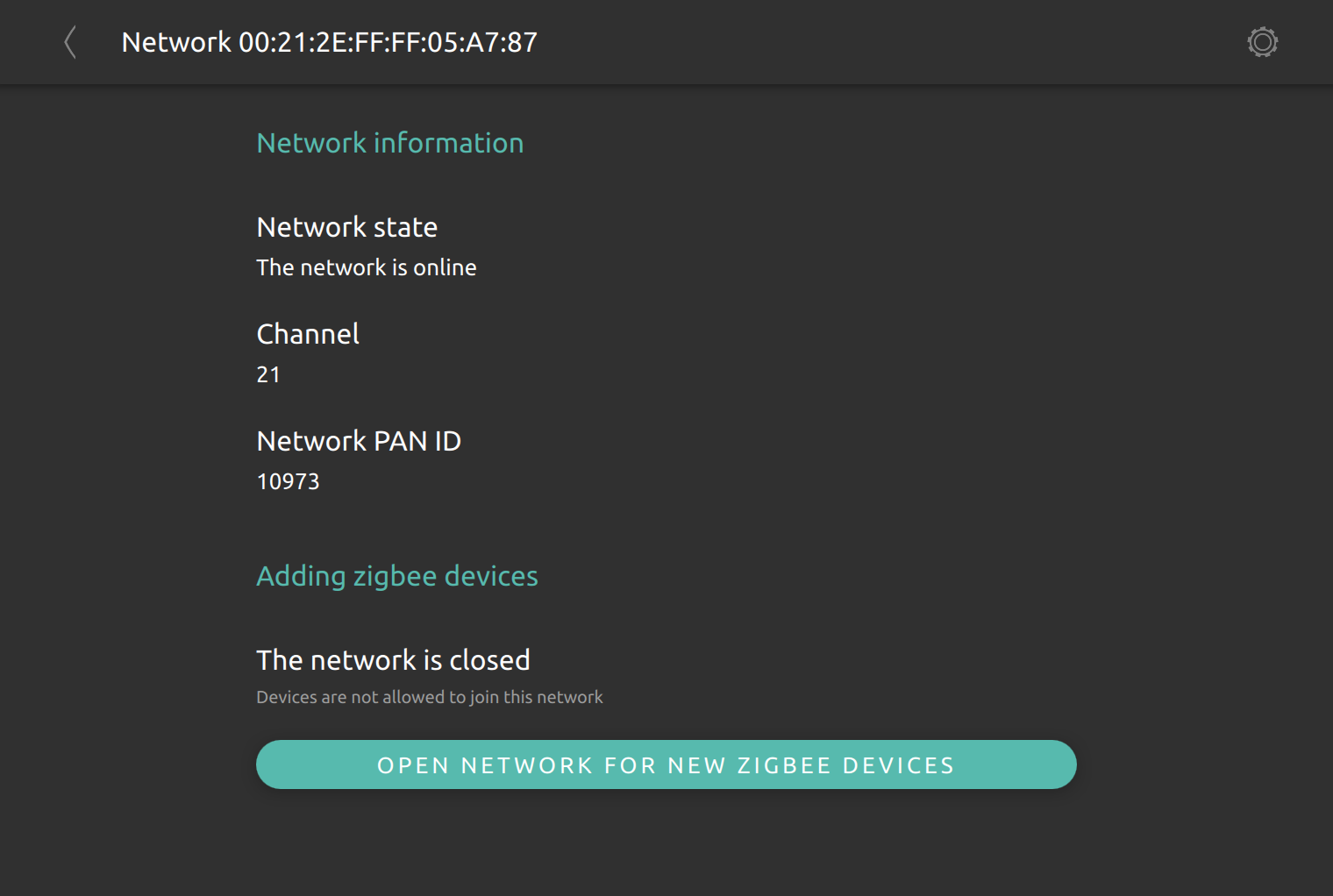Open the settings gear icon
This screenshot has height=896, width=1333.
click(x=1263, y=42)
